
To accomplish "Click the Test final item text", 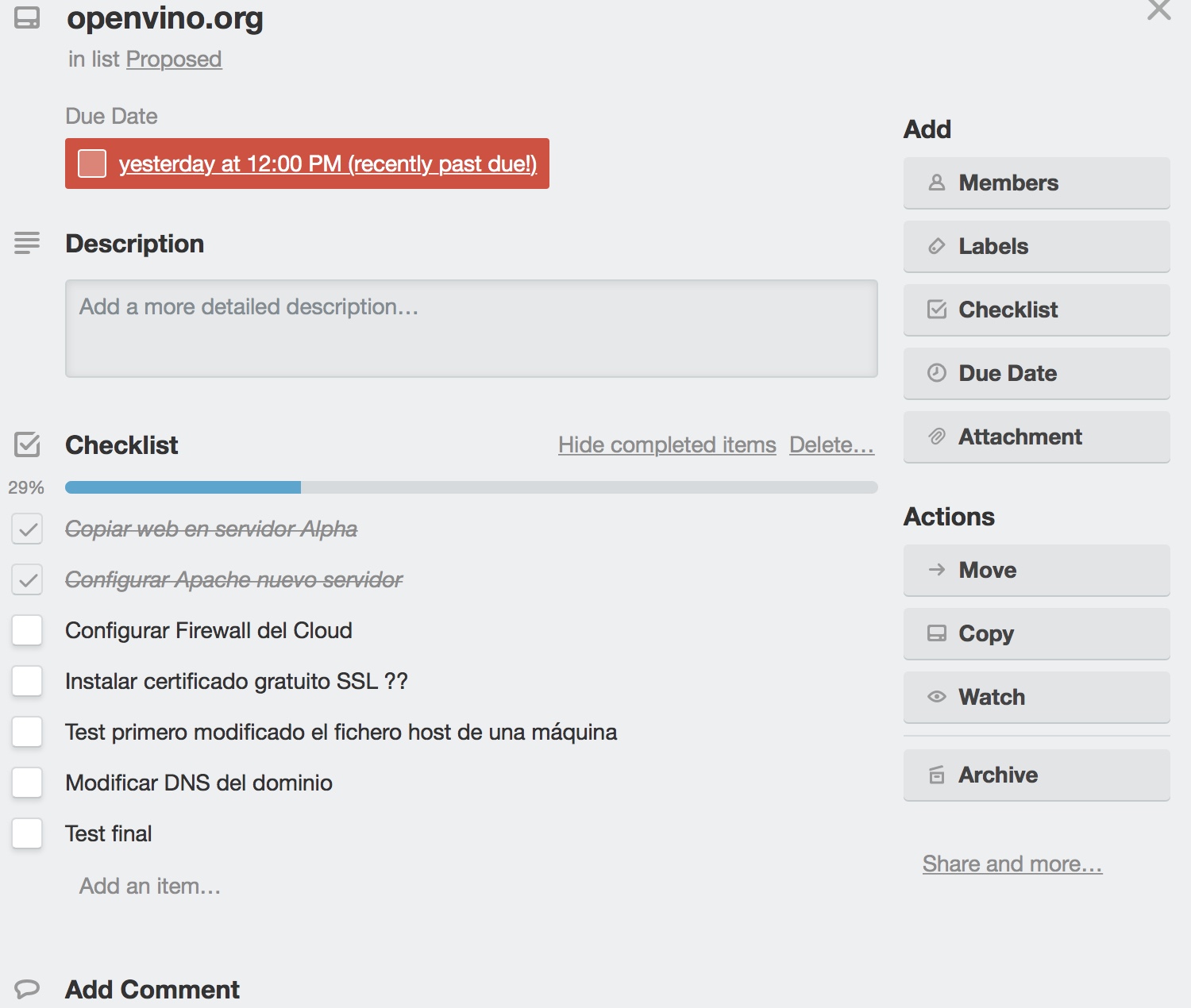I will point(108,833).
